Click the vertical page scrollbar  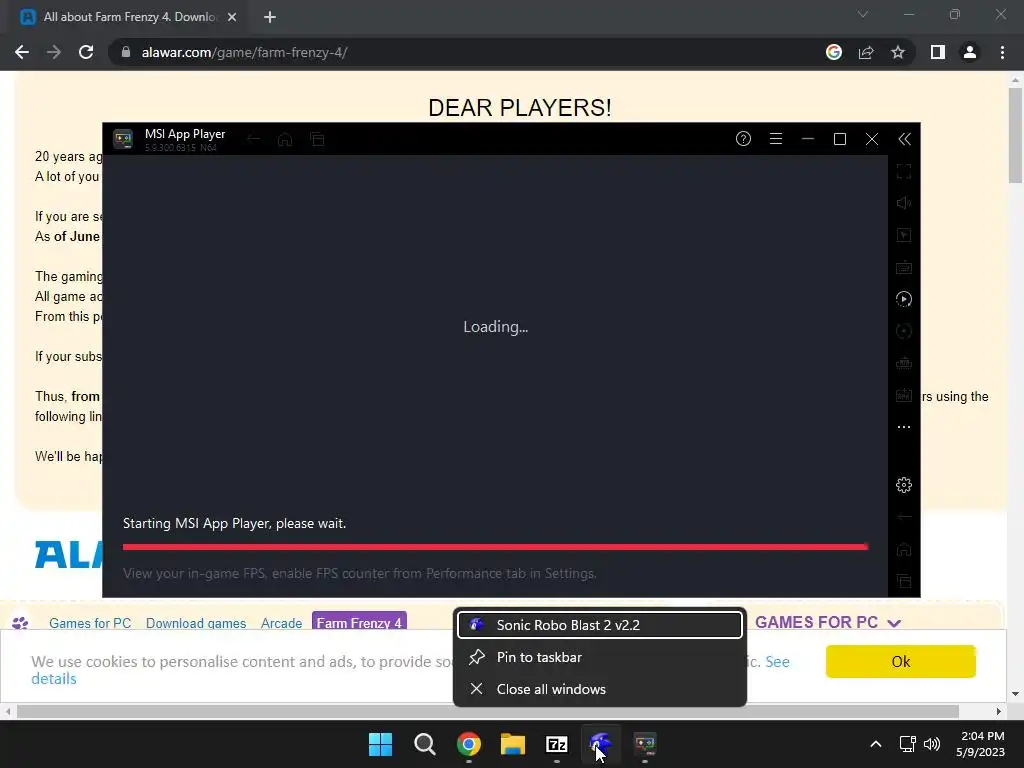pyautogui.click(x=1016, y=135)
